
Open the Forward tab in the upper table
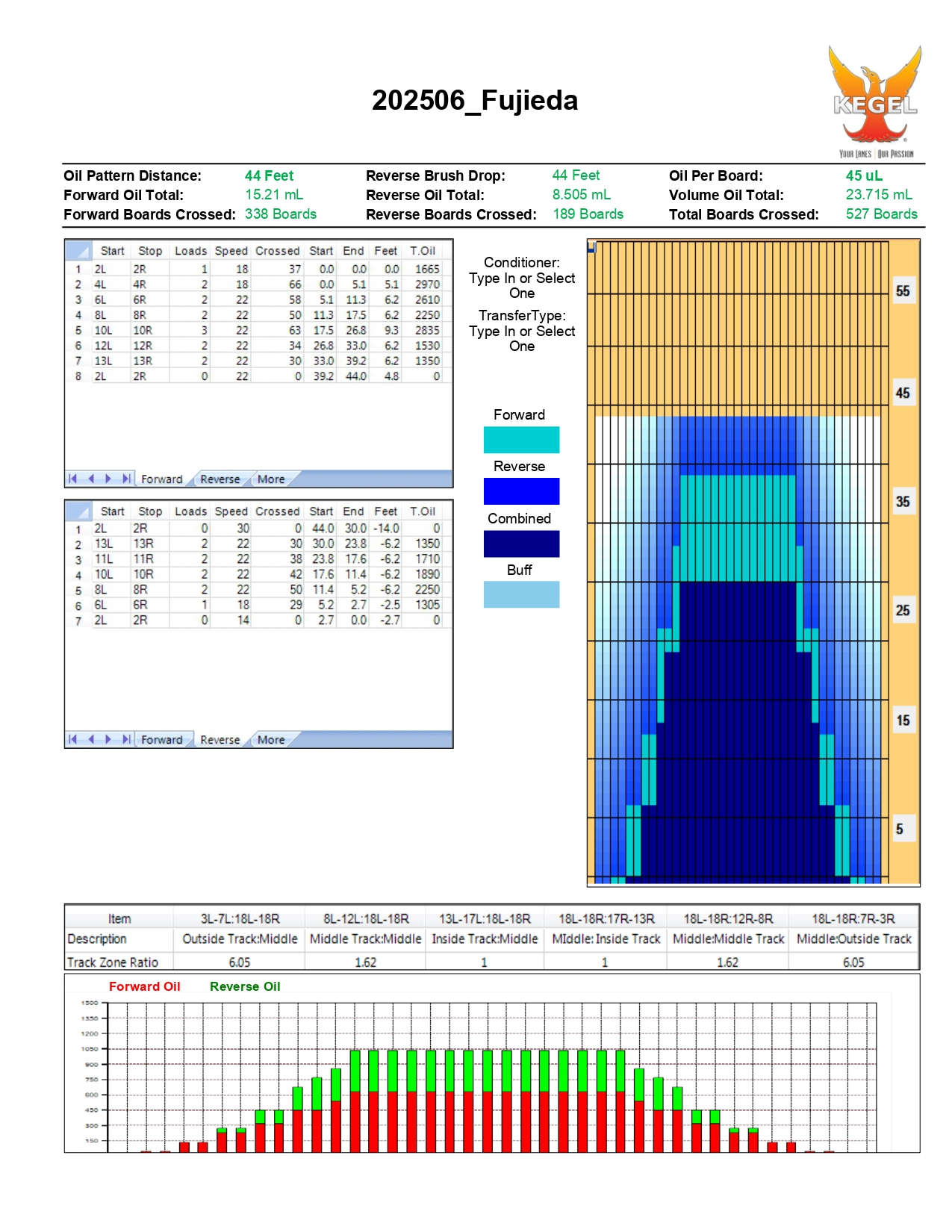(x=162, y=479)
